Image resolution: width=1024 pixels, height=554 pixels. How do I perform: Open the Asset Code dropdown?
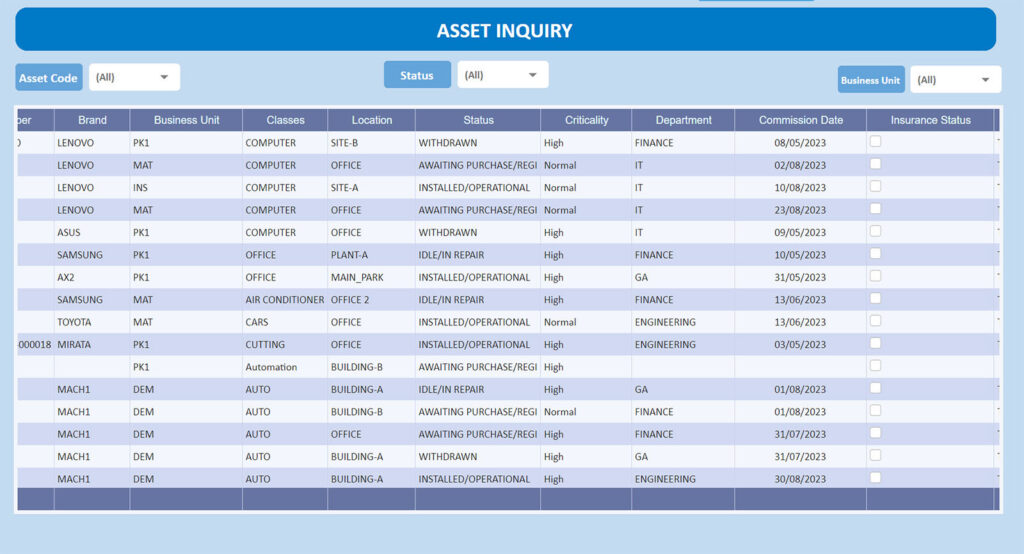[x=135, y=77]
